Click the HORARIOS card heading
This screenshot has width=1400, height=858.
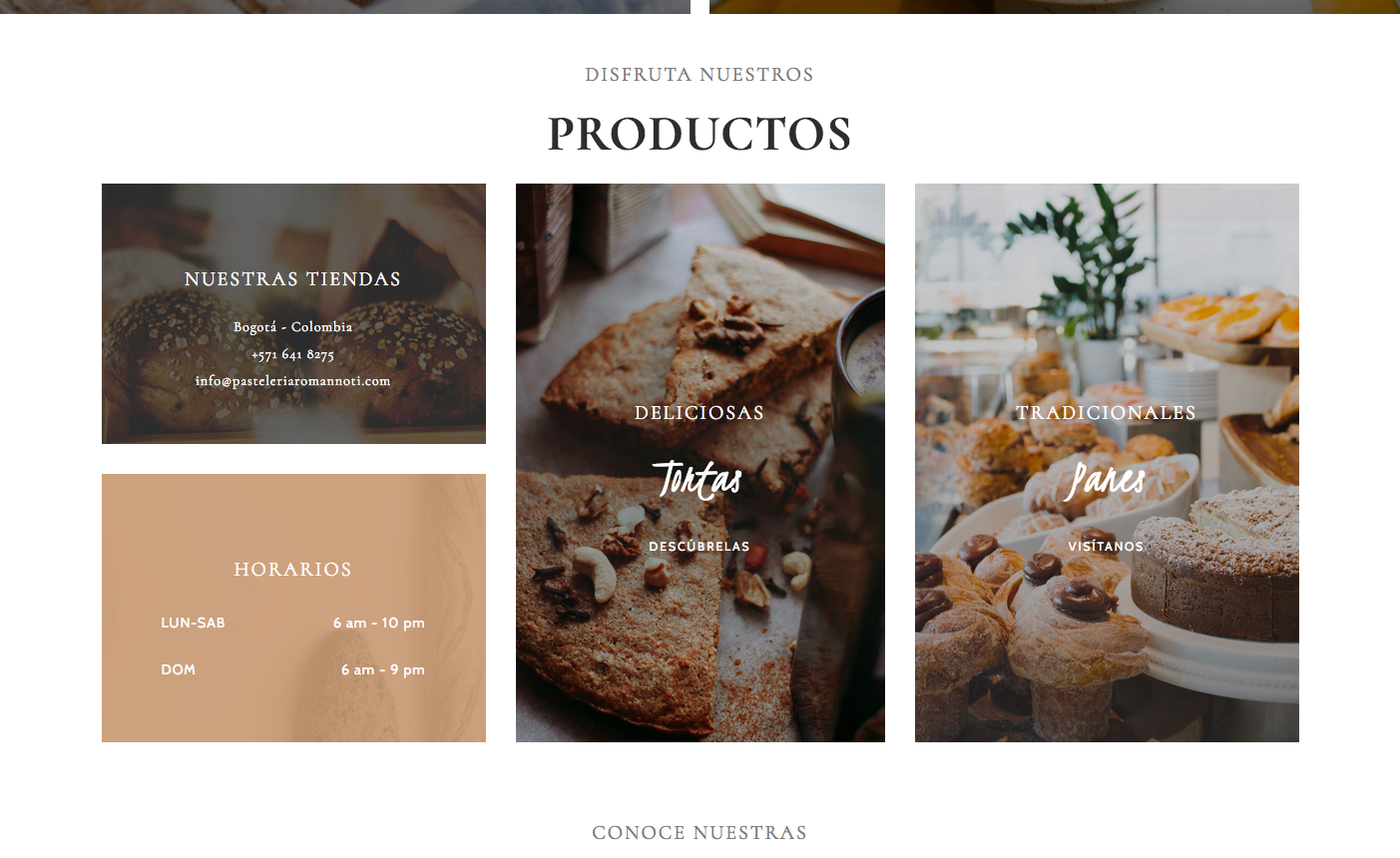coord(293,570)
